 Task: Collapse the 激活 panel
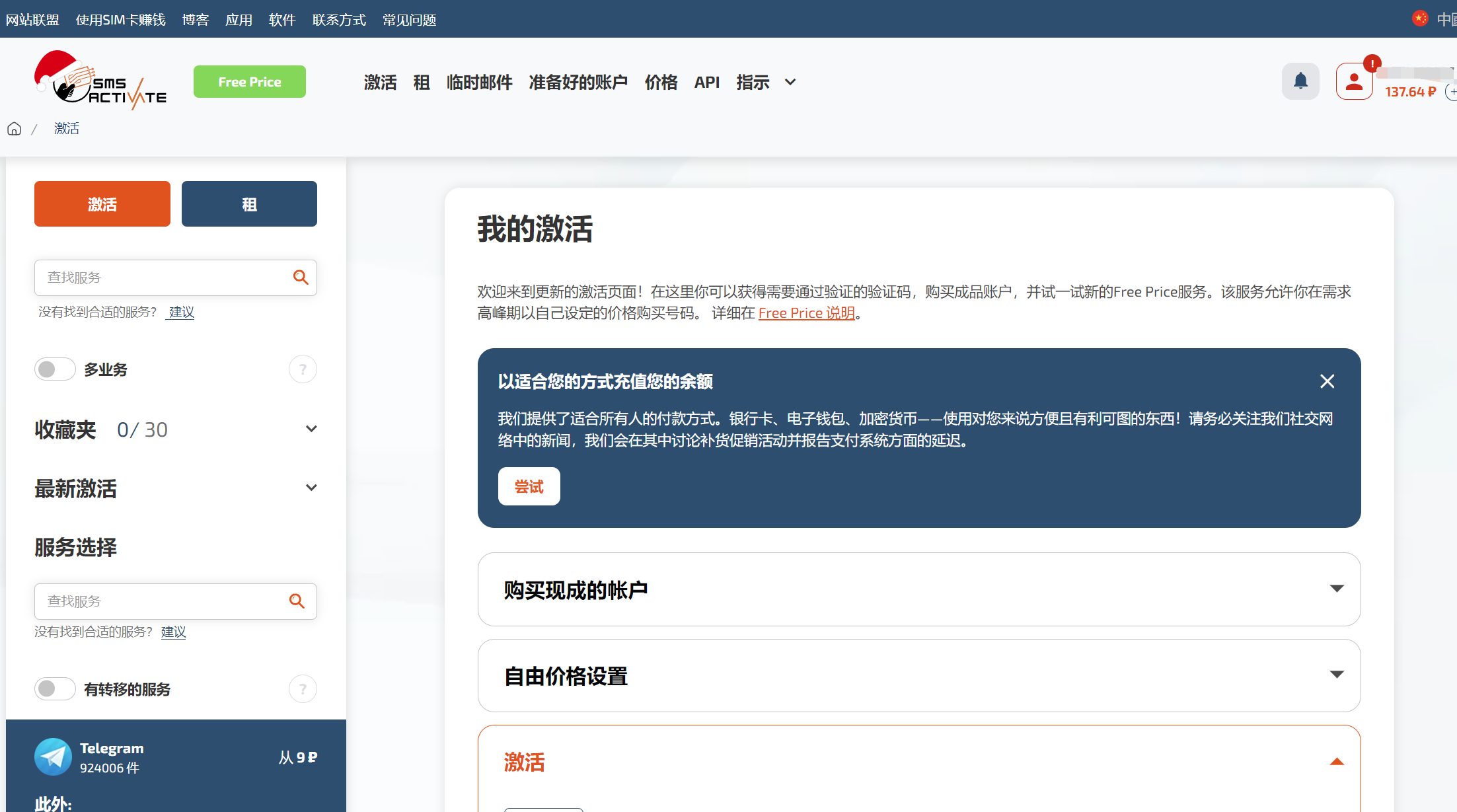(x=1337, y=762)
